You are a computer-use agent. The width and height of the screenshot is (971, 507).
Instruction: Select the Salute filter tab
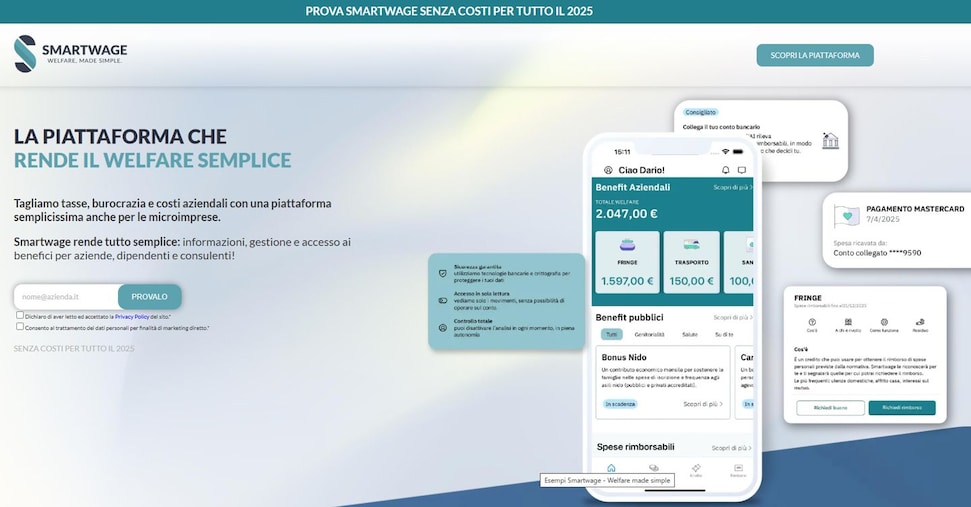tap(690, 334)
